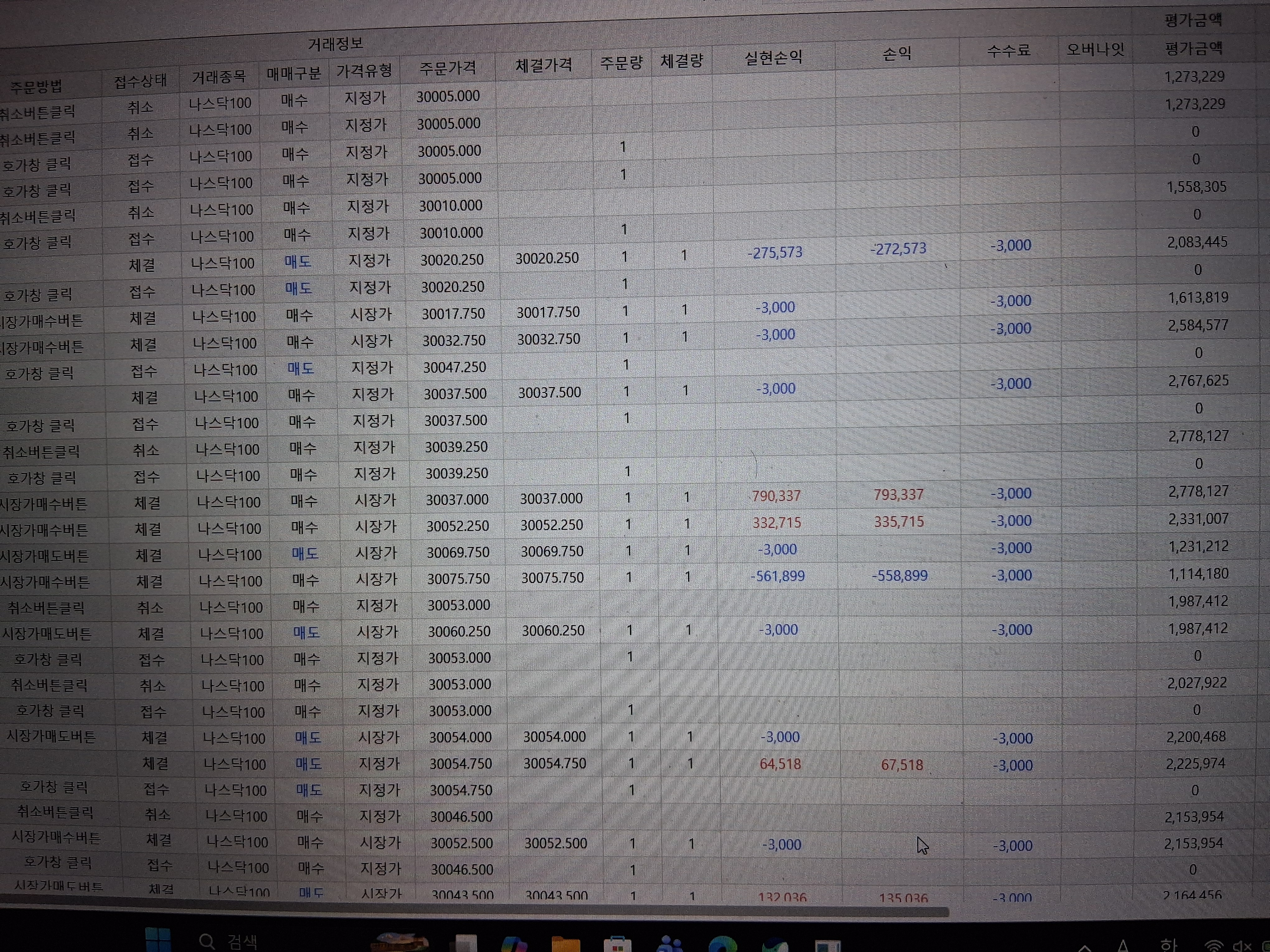Select the valuation amount 1,613,819
The height and width of the screenshot is (952, 1270).
1198,298
